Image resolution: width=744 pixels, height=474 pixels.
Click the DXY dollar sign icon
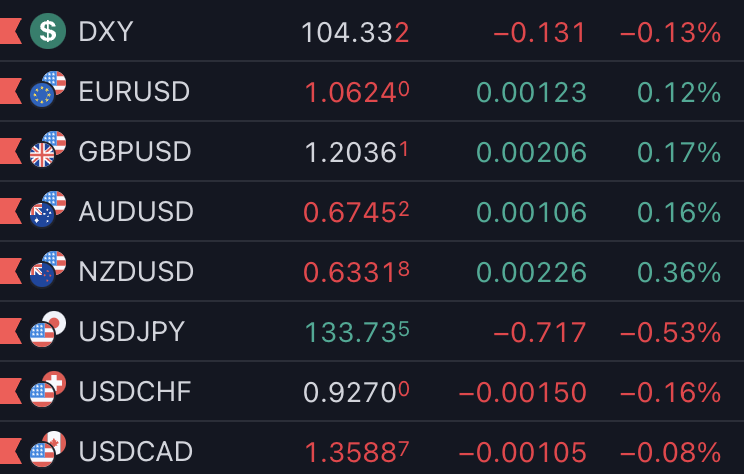pos(48,31)
